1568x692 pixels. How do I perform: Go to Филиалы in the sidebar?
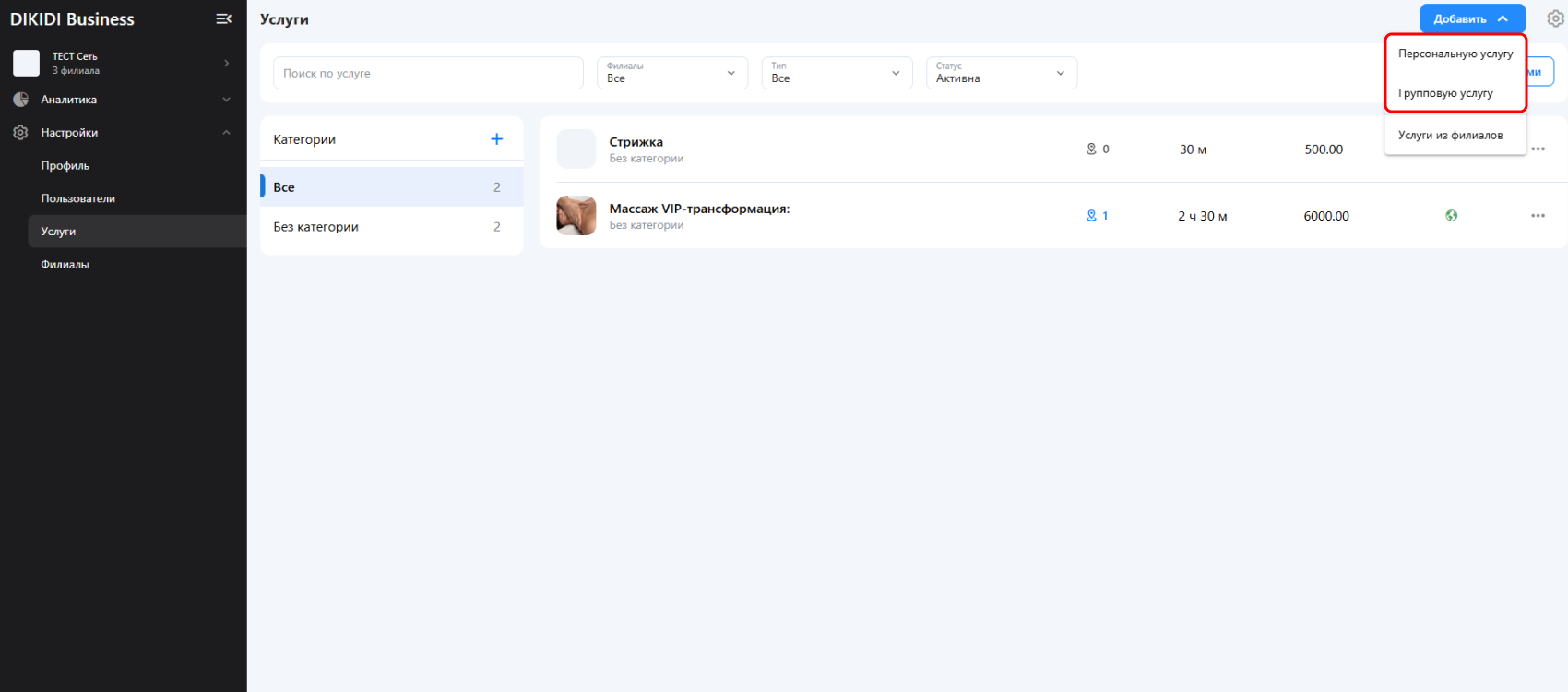tap(65, 265)
